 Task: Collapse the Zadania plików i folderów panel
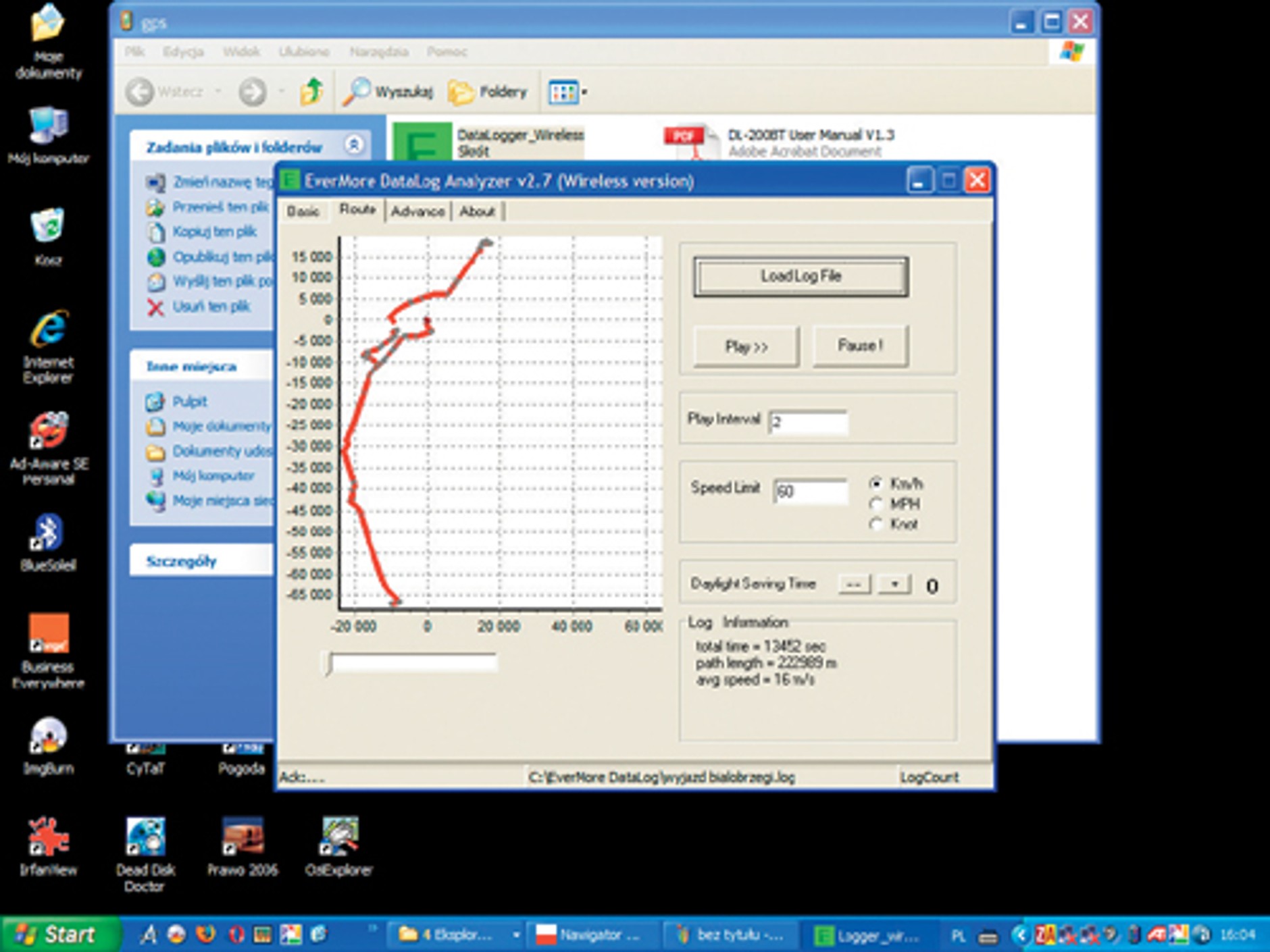(x=353, y=145)
